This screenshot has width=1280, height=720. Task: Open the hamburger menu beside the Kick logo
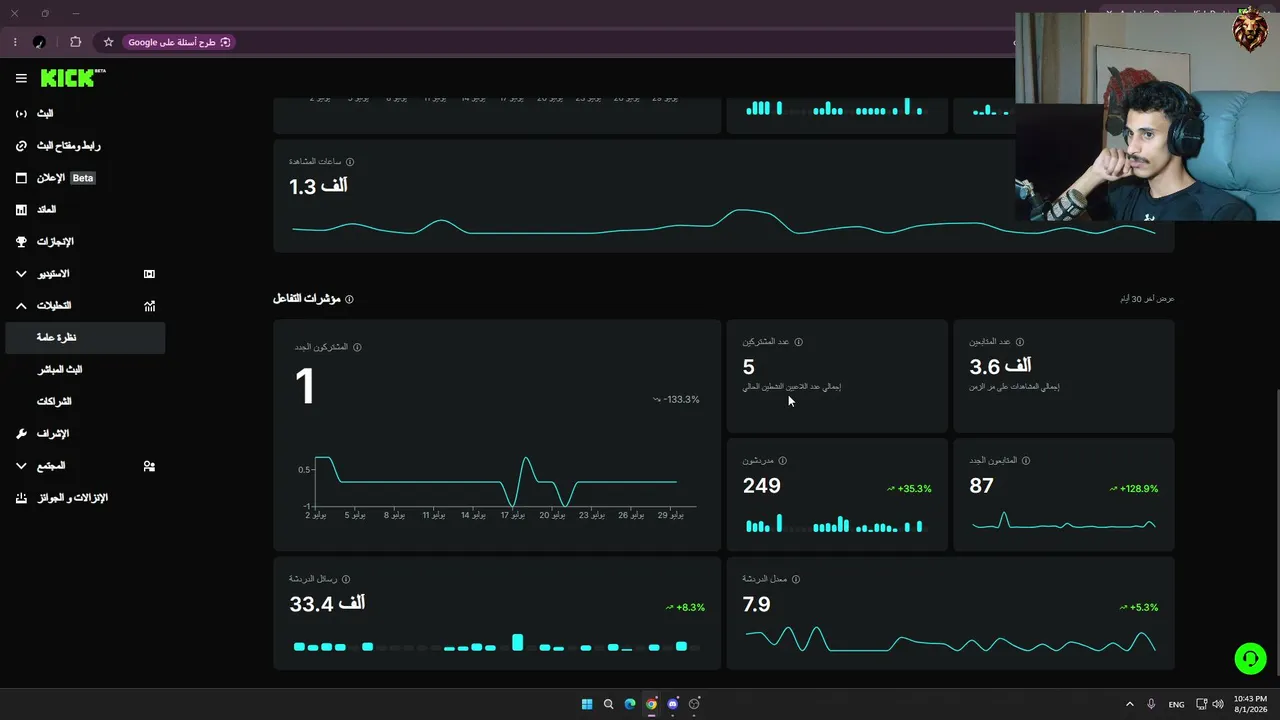[x=21, y=78]
